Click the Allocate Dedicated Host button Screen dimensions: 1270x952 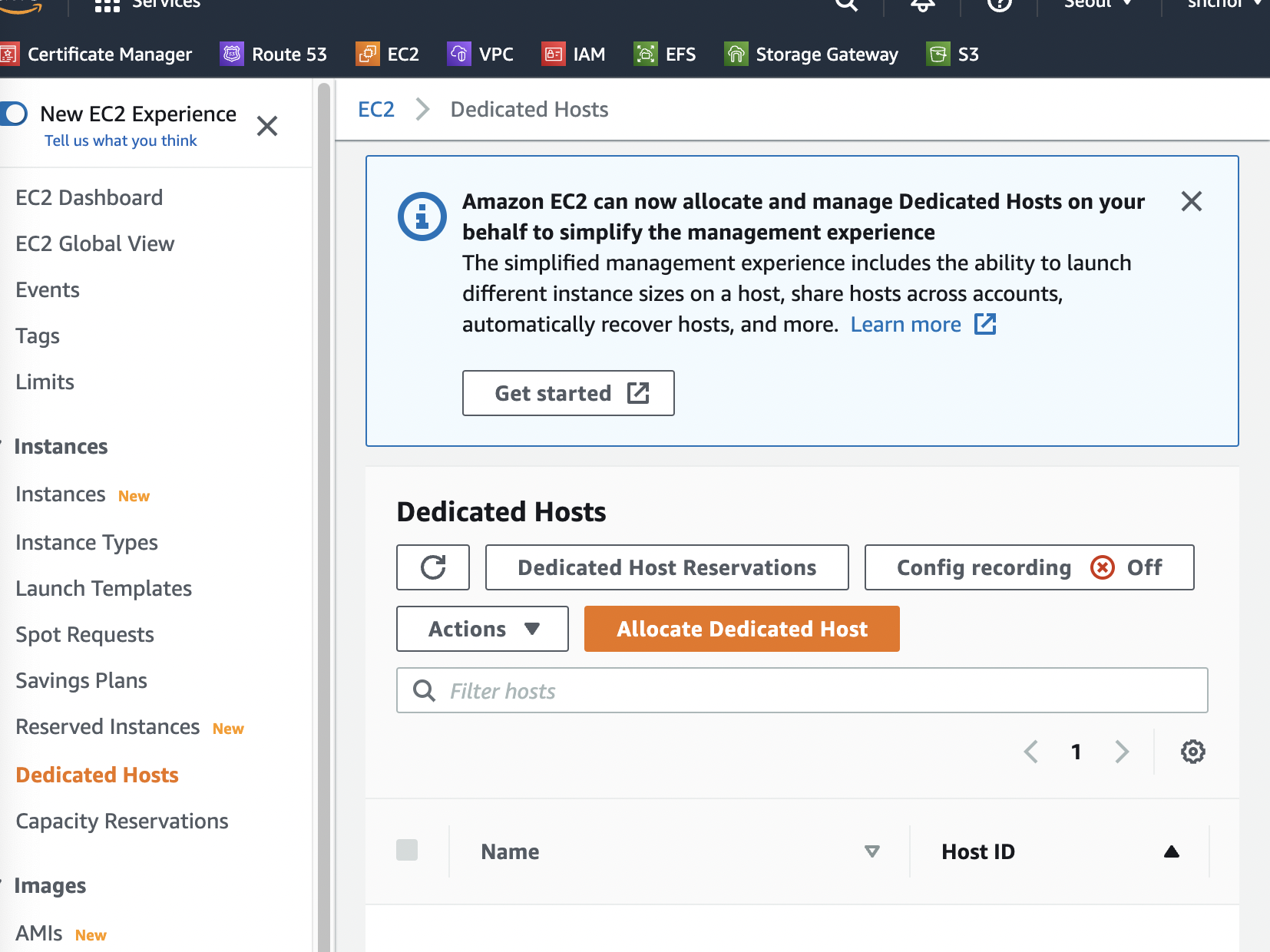tap(742, 629)
